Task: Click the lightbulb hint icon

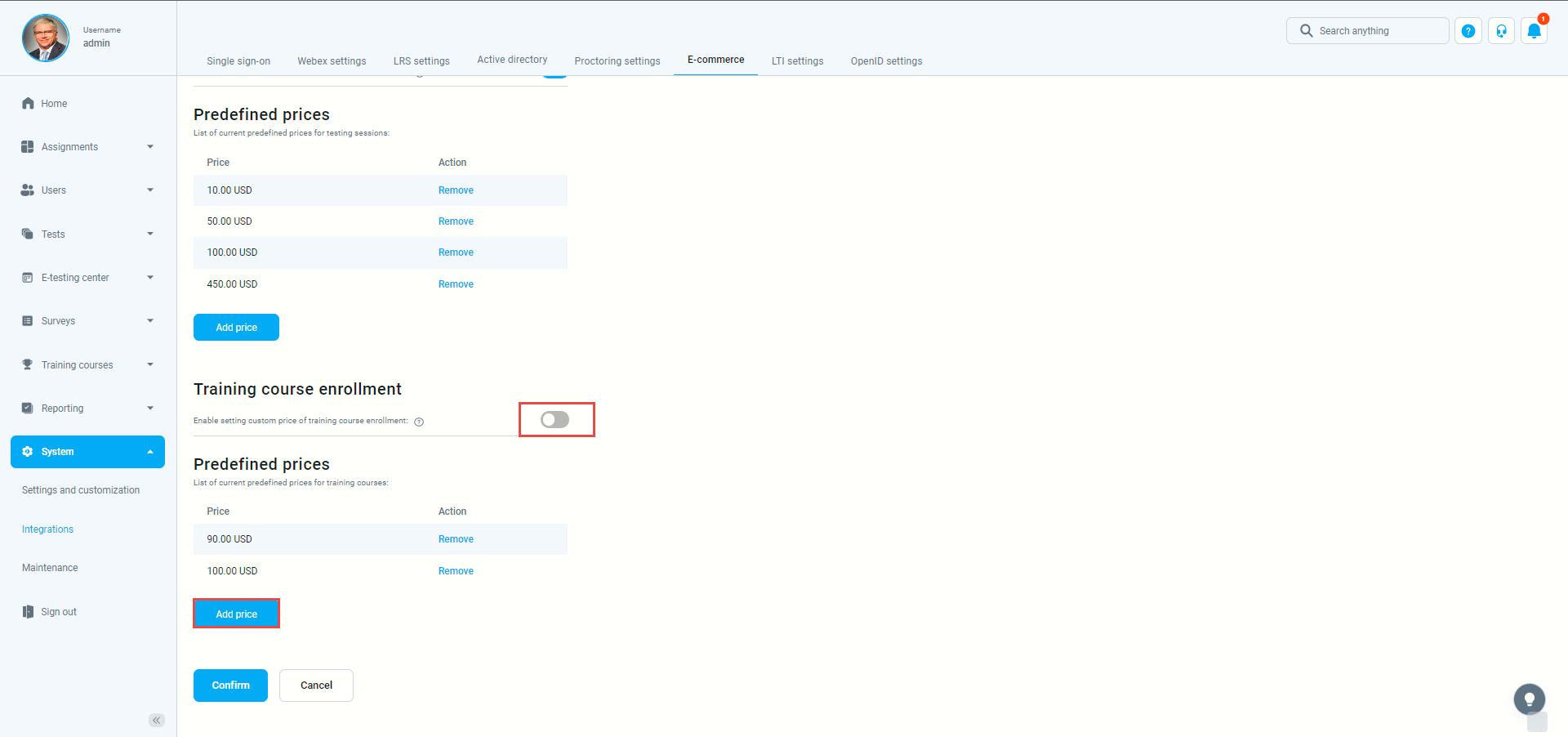Action: (x=1529, y=699)
